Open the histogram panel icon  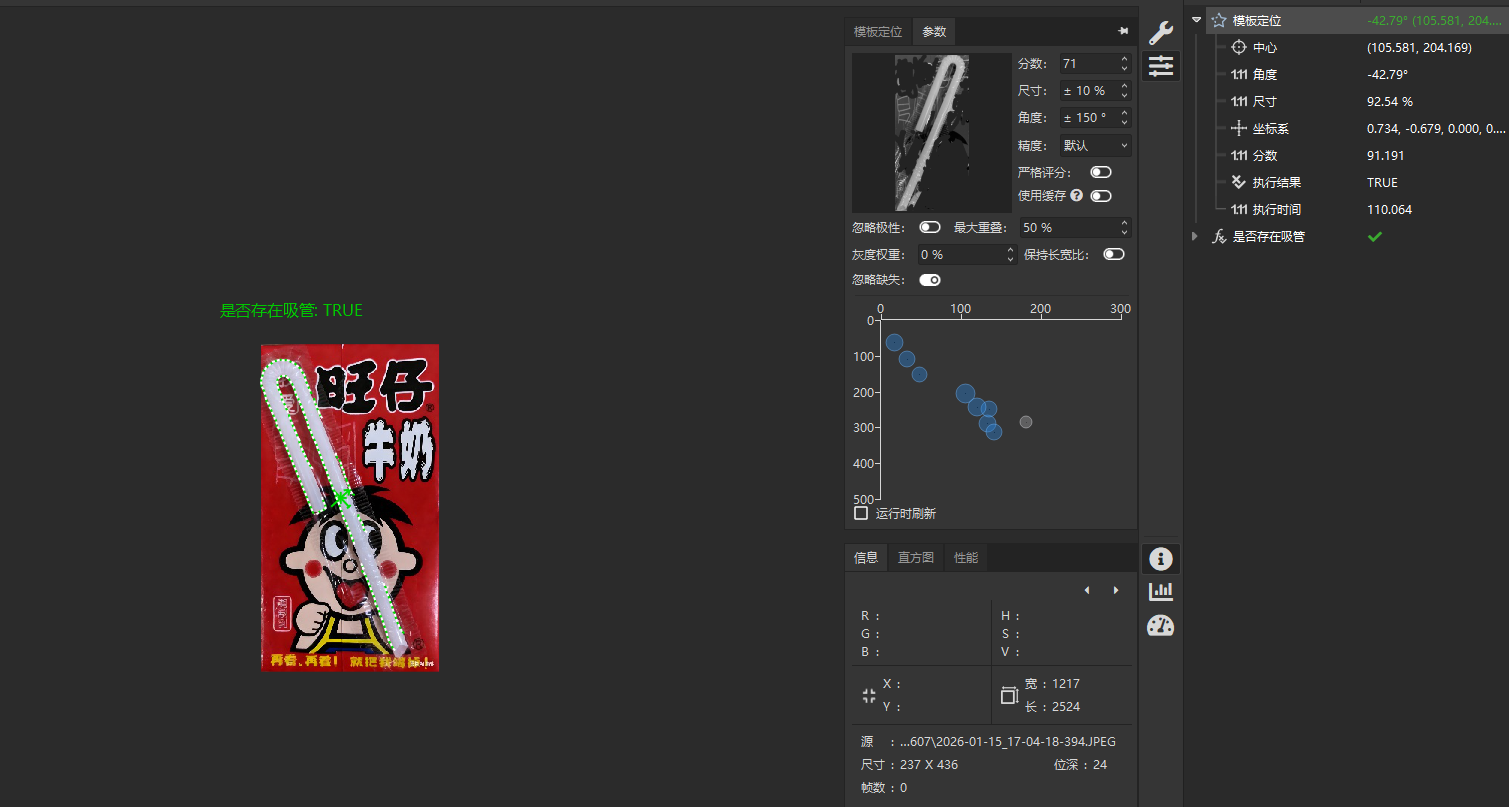click(1160, 591)
